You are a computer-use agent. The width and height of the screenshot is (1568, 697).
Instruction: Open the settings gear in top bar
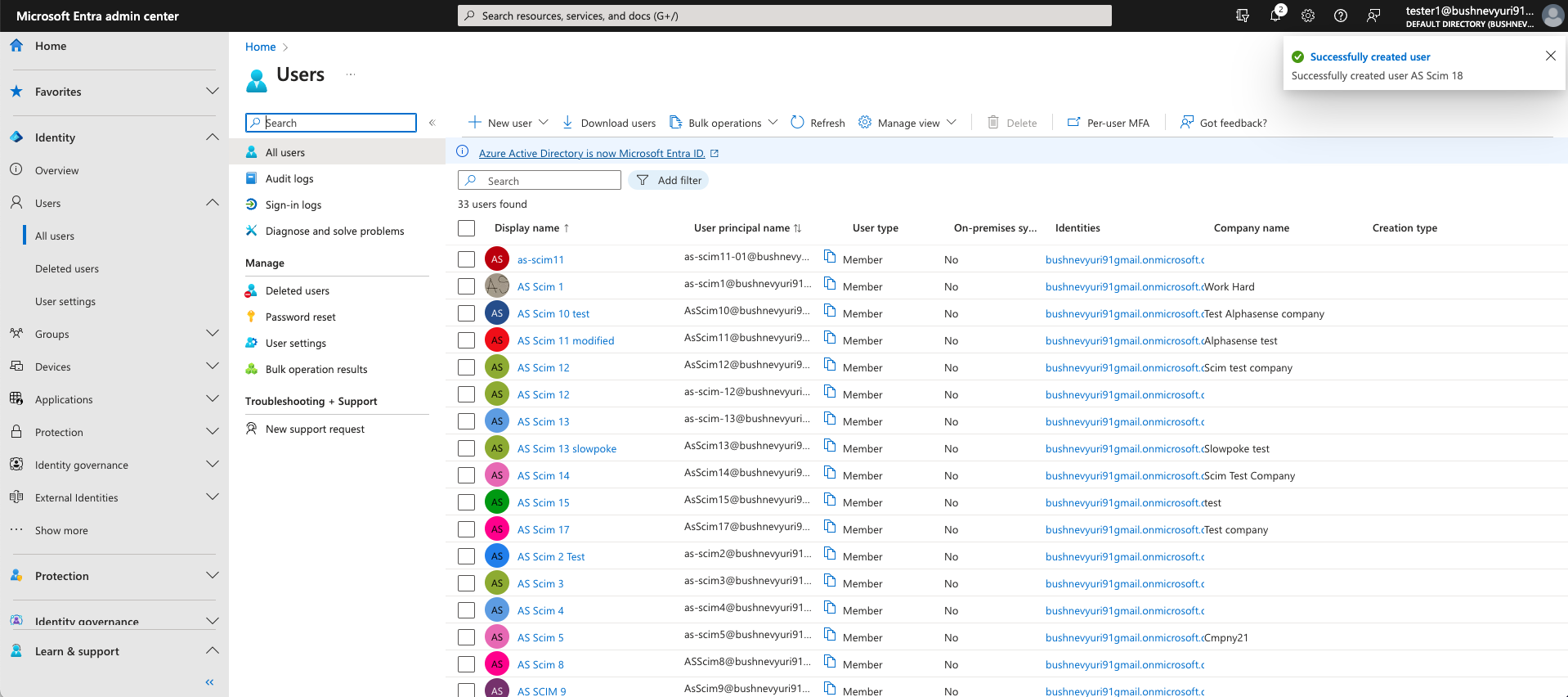(x=1308, y=16)
